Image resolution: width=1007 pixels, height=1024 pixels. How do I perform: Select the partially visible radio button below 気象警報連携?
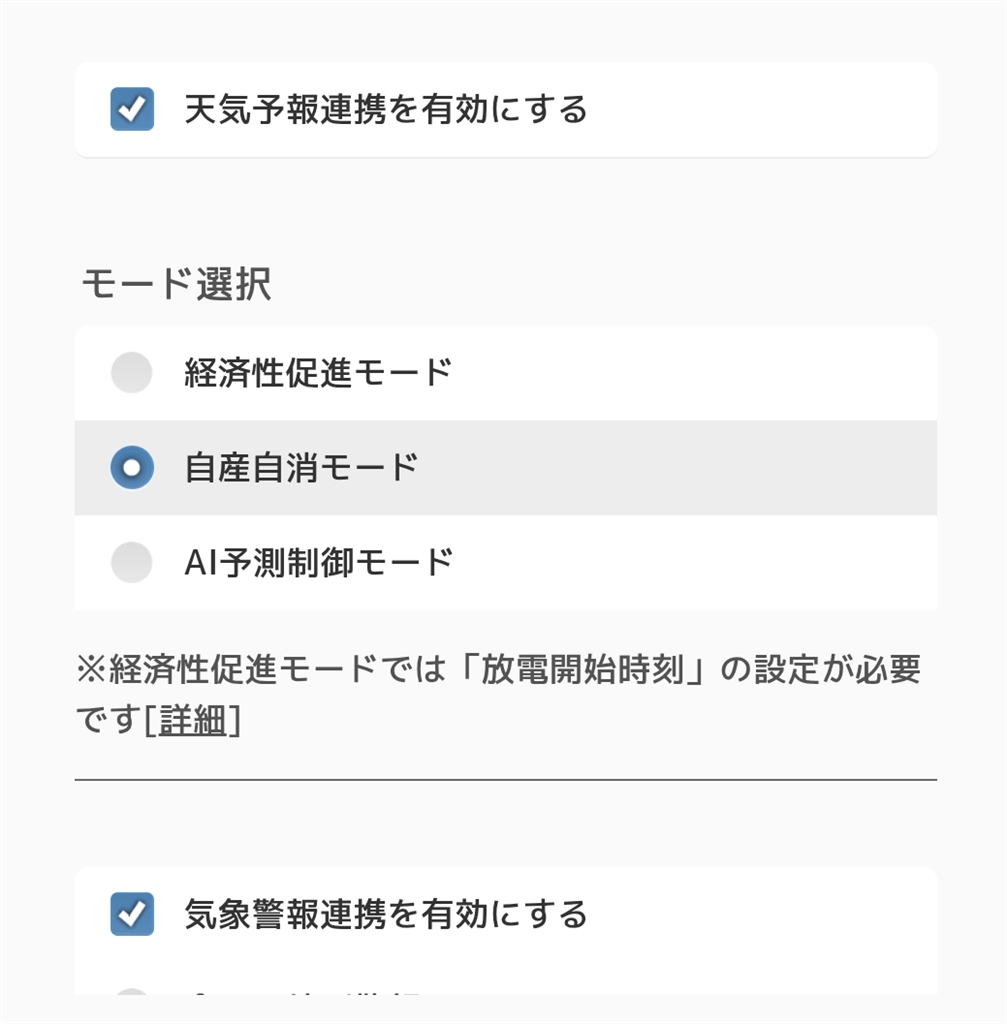pyautogui.click(x=131, y=995)
